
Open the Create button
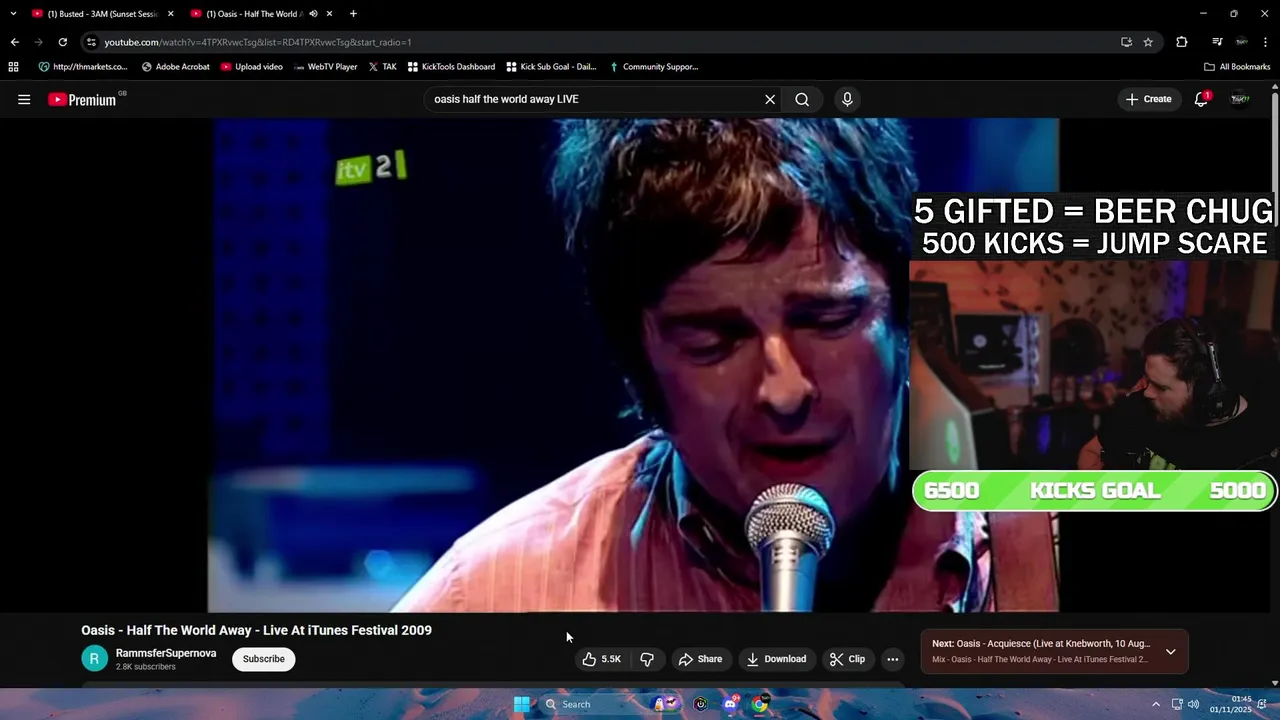pyautogui.click(x=1148, y=99)
